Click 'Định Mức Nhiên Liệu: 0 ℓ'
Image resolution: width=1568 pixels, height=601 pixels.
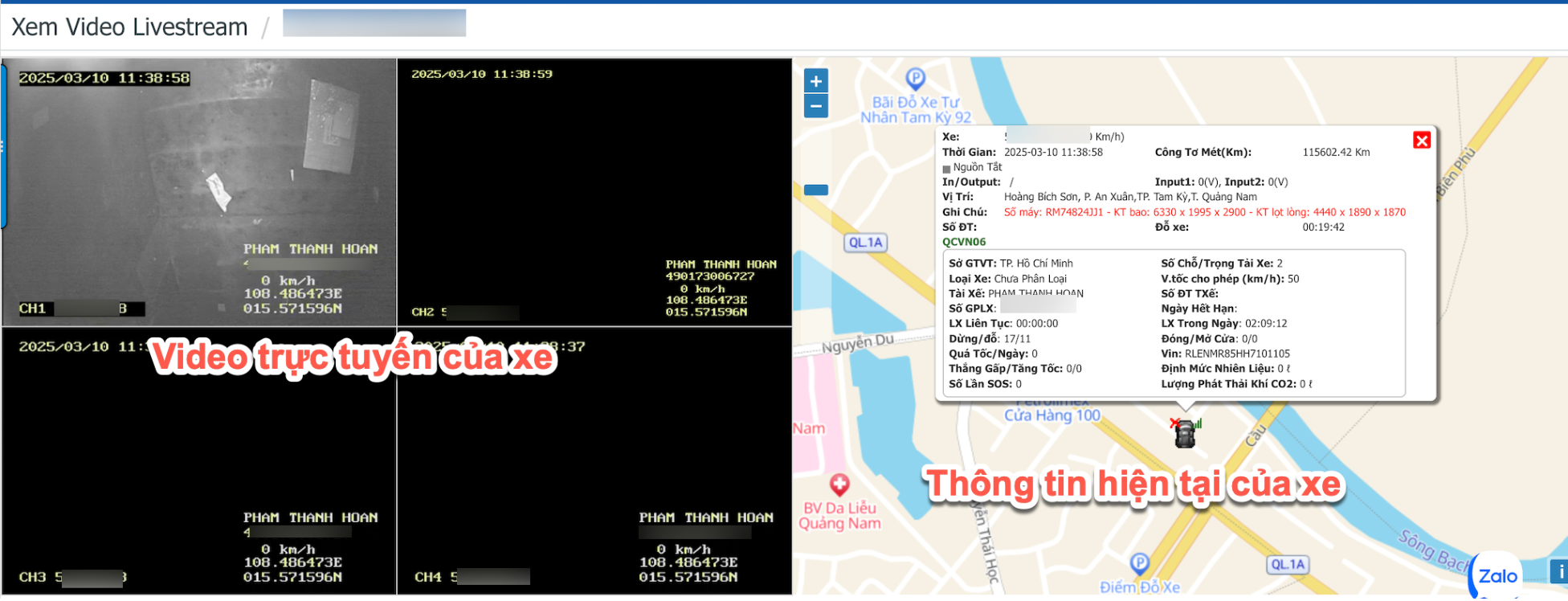1226,369
